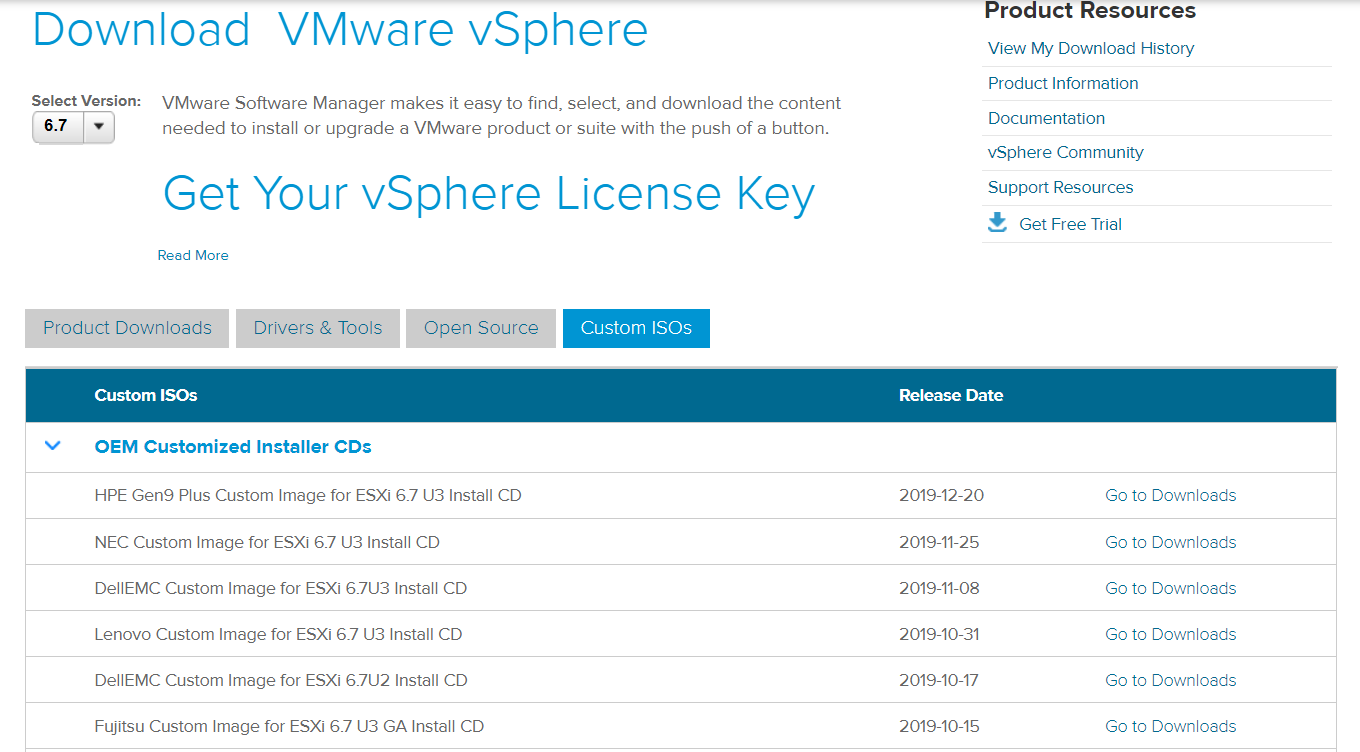
Task: Click the Select Version label
Action: (x=86, y=101)
